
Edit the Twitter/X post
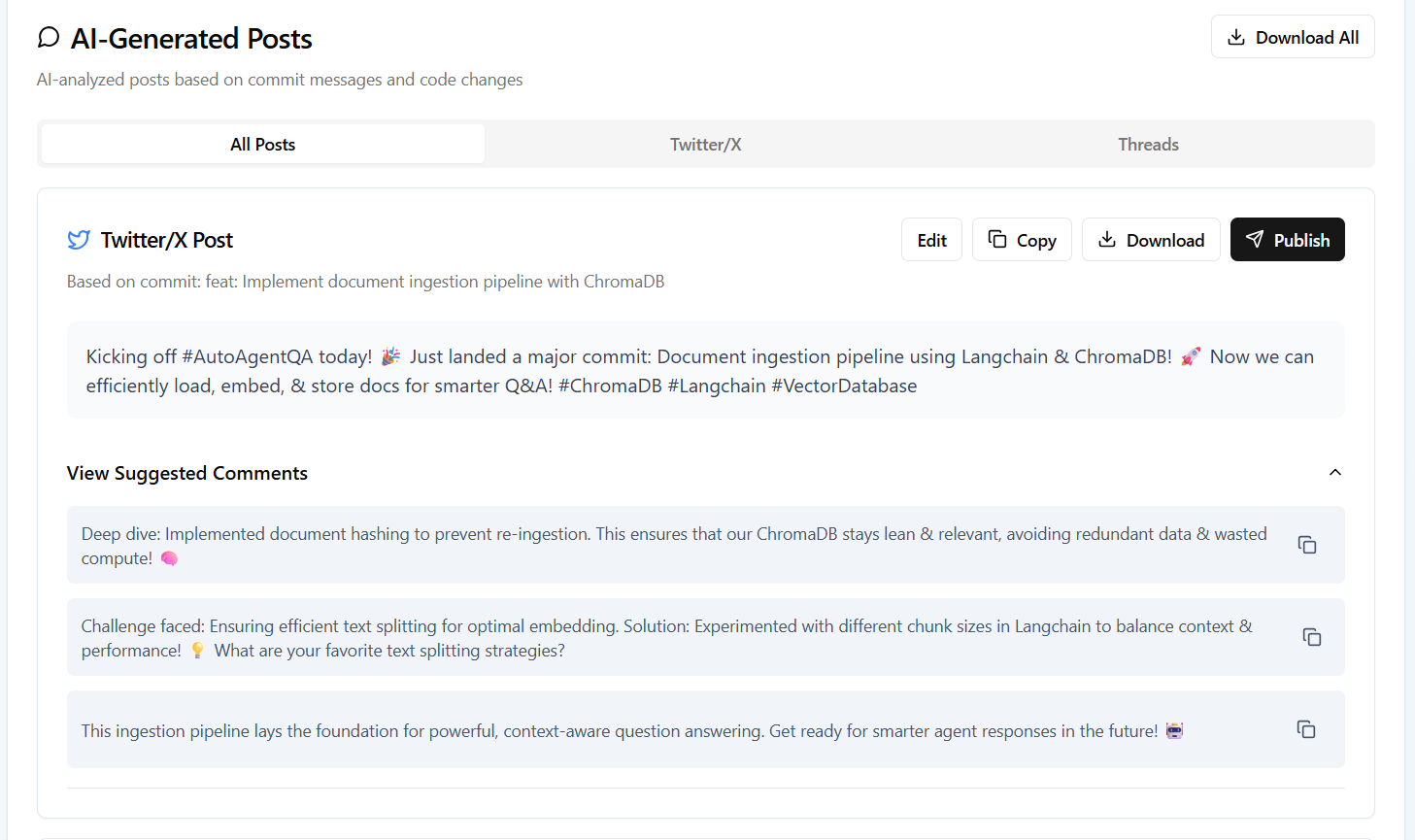[x=932, y=240]
